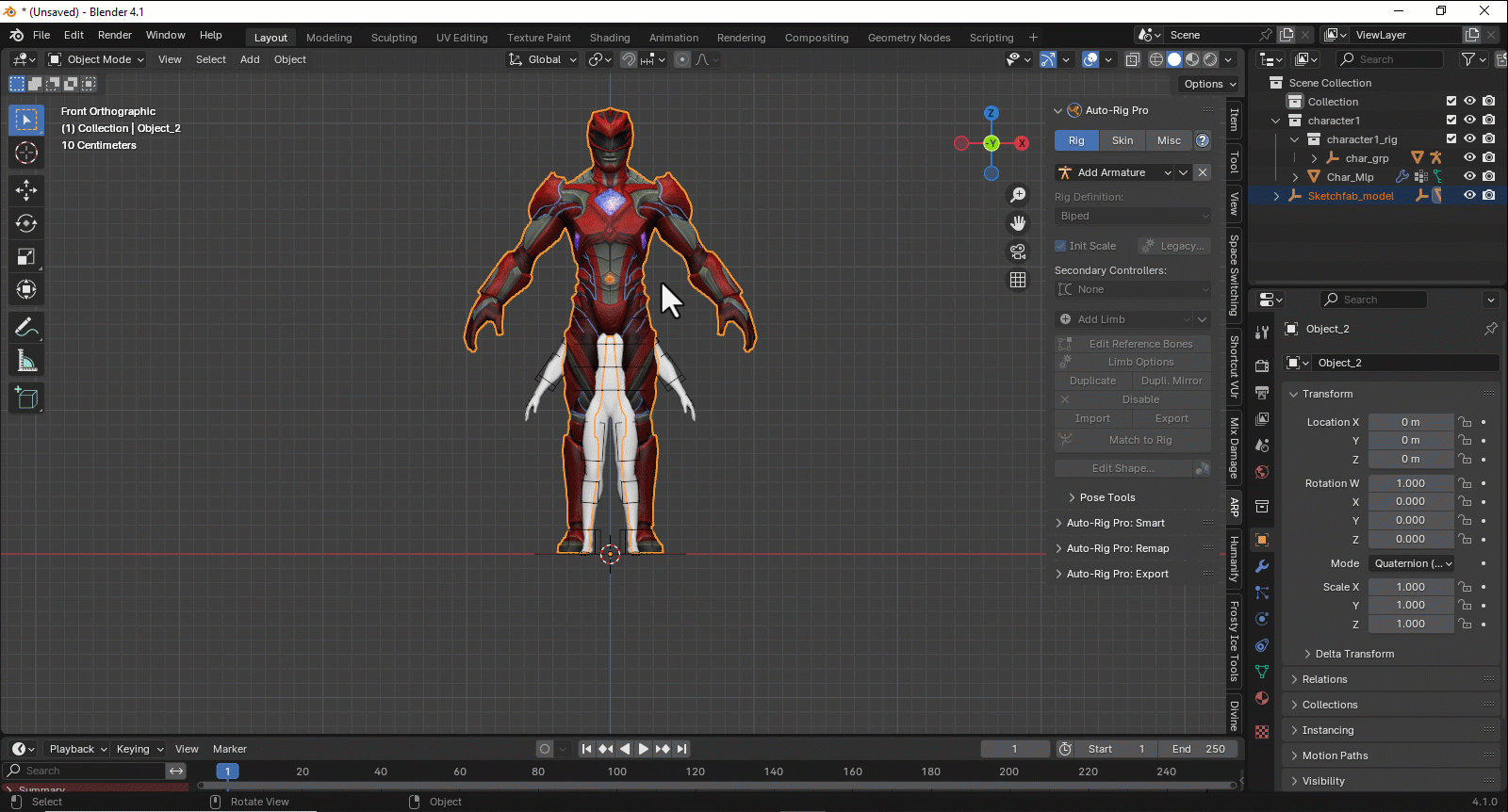This screenshot has height=812, width=1508.
Task: Select the Annotate tool
Action: point(26,328)
